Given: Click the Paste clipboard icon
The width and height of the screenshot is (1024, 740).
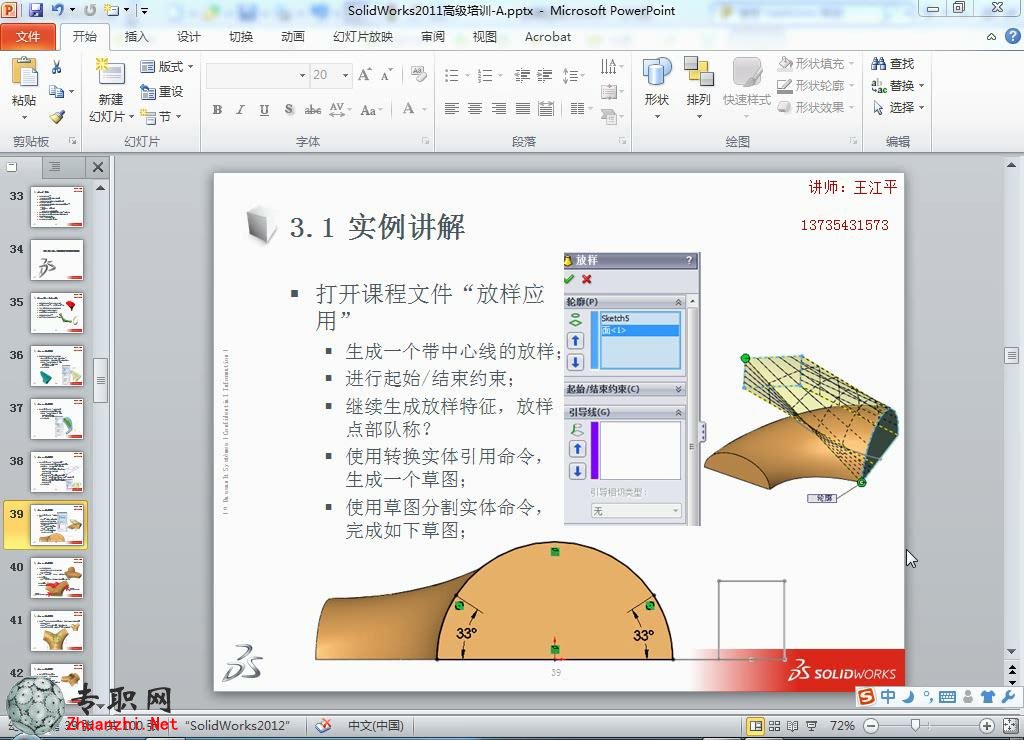Looking at the screenshot, I should tap(24, 72).
